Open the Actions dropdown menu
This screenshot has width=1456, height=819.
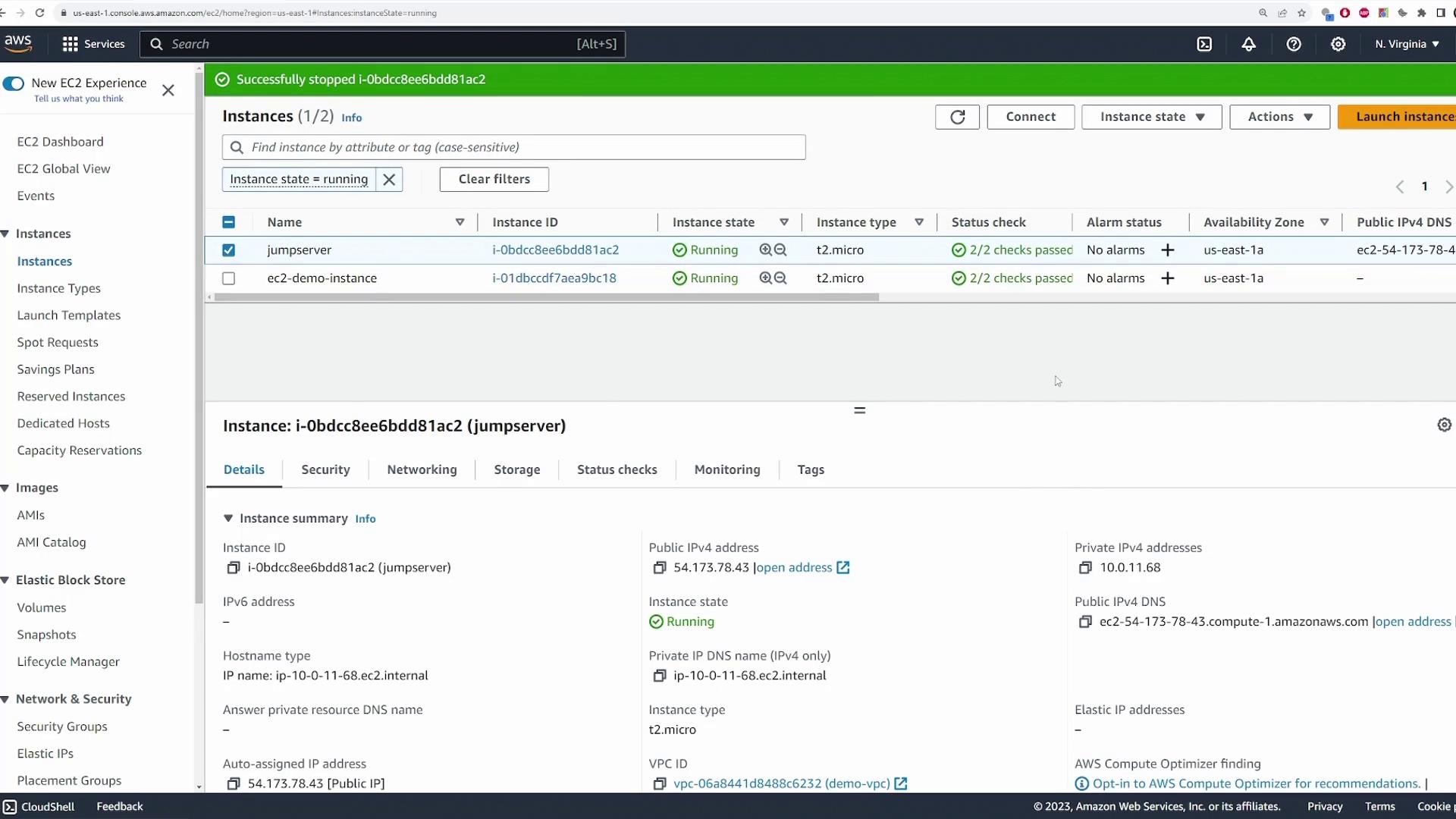point(1279,117)
